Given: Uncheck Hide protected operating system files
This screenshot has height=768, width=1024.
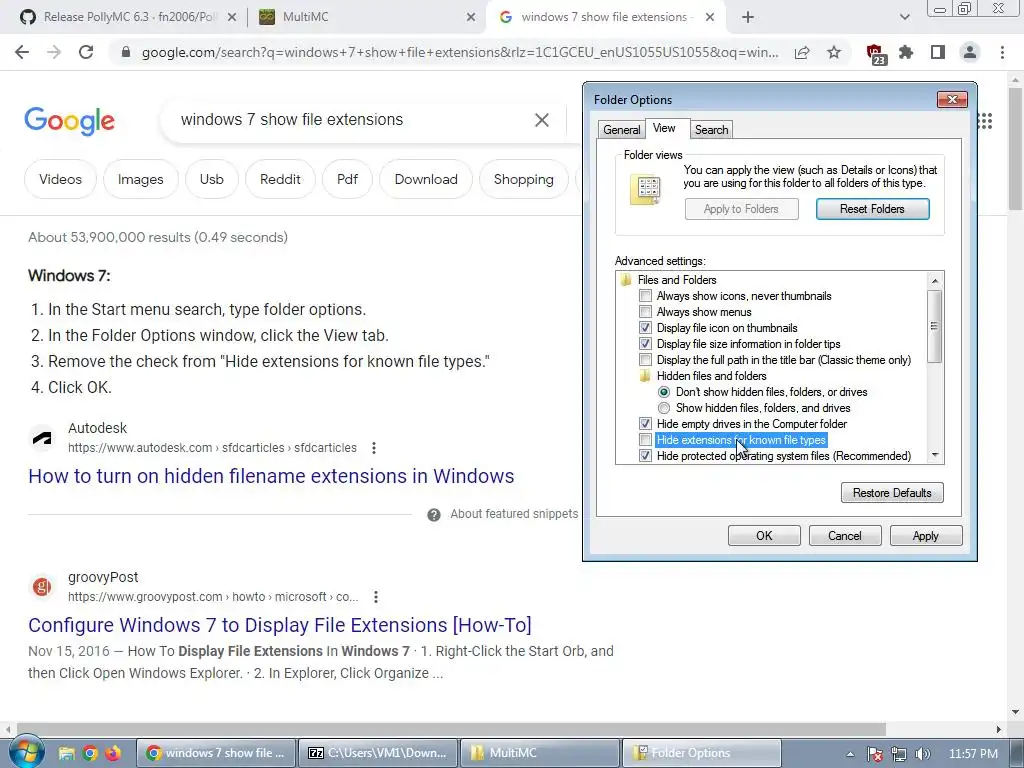Looking at the screenshot, I should (x=645, y=456).
